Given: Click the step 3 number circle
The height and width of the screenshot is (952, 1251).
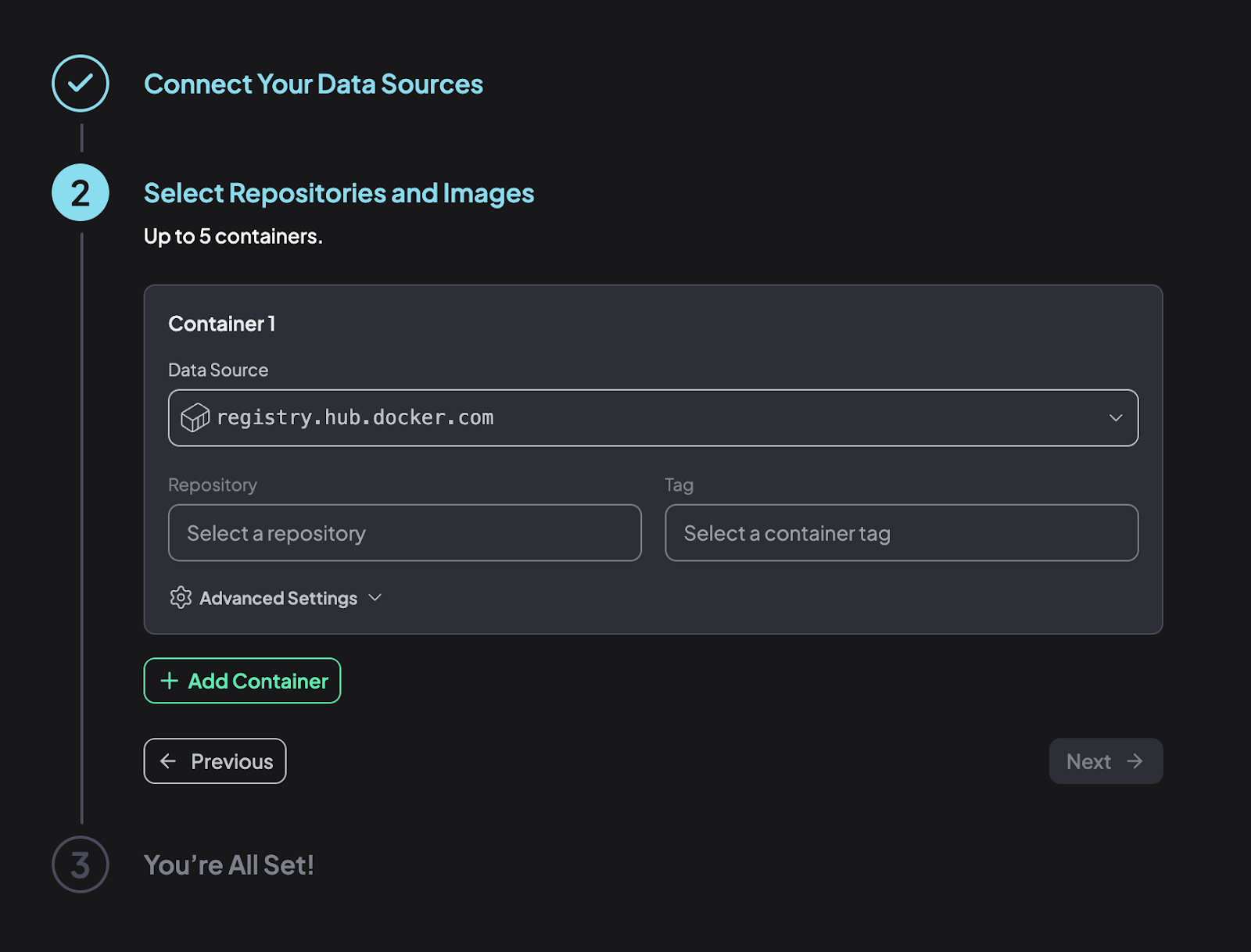Looking at the screenshot, I should tap(81, 864).
